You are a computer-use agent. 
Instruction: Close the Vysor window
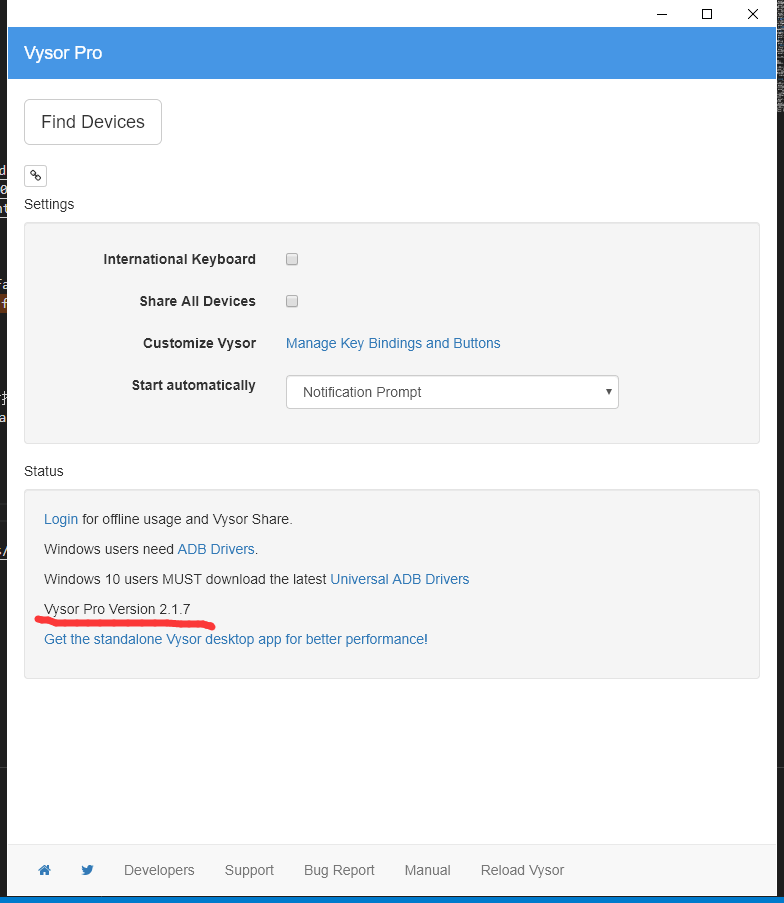tap(753, 14)
